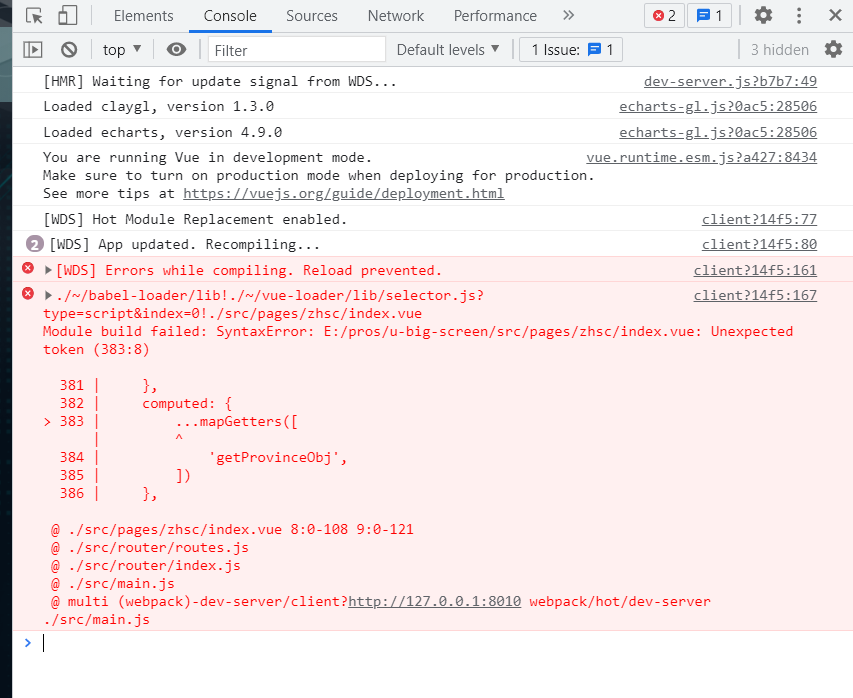The height and width of the screenshot is (698, 853).
Task: Expand the babel-loader error message
Action: point(49,295)
